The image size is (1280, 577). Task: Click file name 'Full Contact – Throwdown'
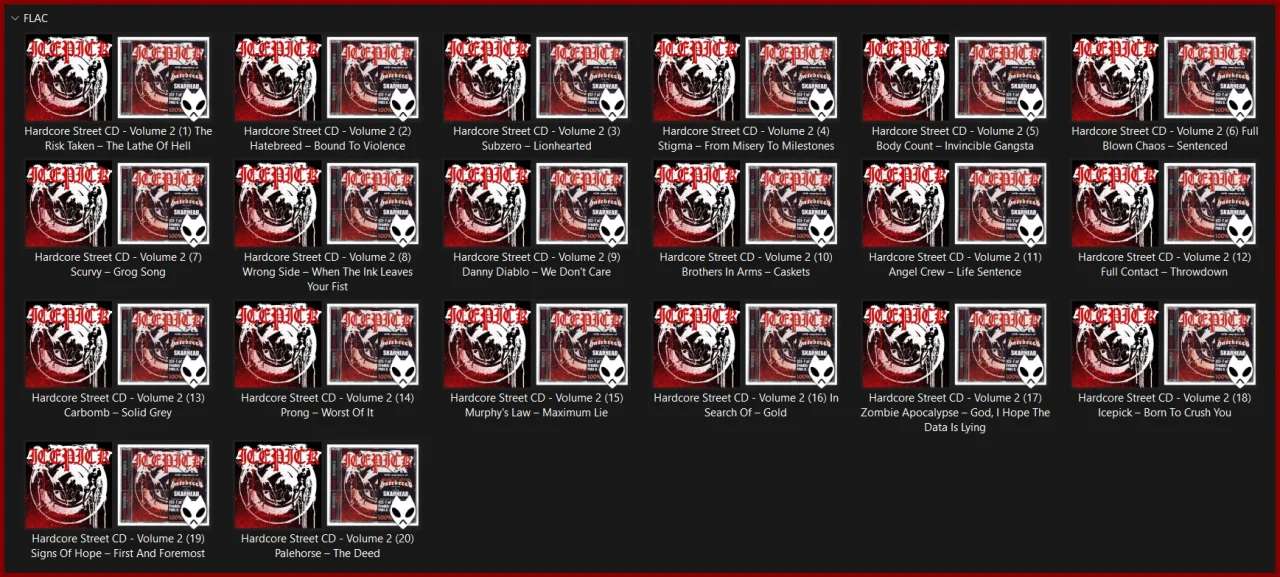coord(1164,272)
